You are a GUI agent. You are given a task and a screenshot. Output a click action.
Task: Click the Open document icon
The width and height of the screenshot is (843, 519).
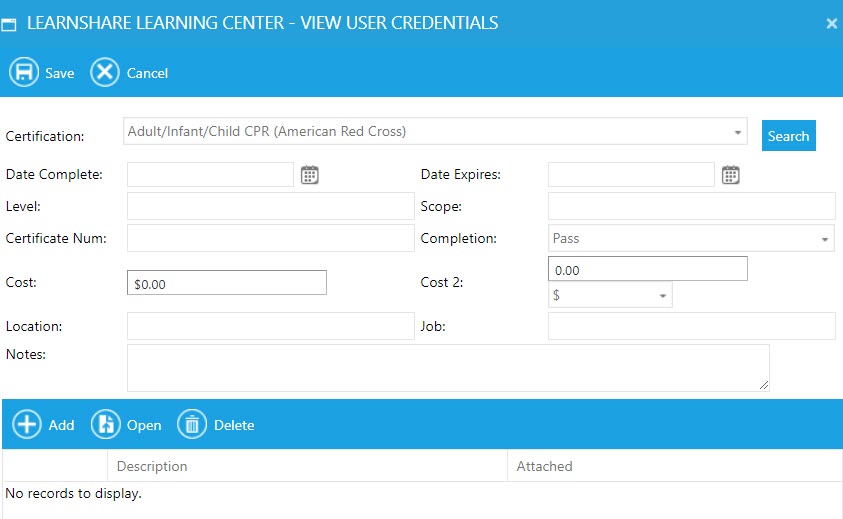coord(106,424)
